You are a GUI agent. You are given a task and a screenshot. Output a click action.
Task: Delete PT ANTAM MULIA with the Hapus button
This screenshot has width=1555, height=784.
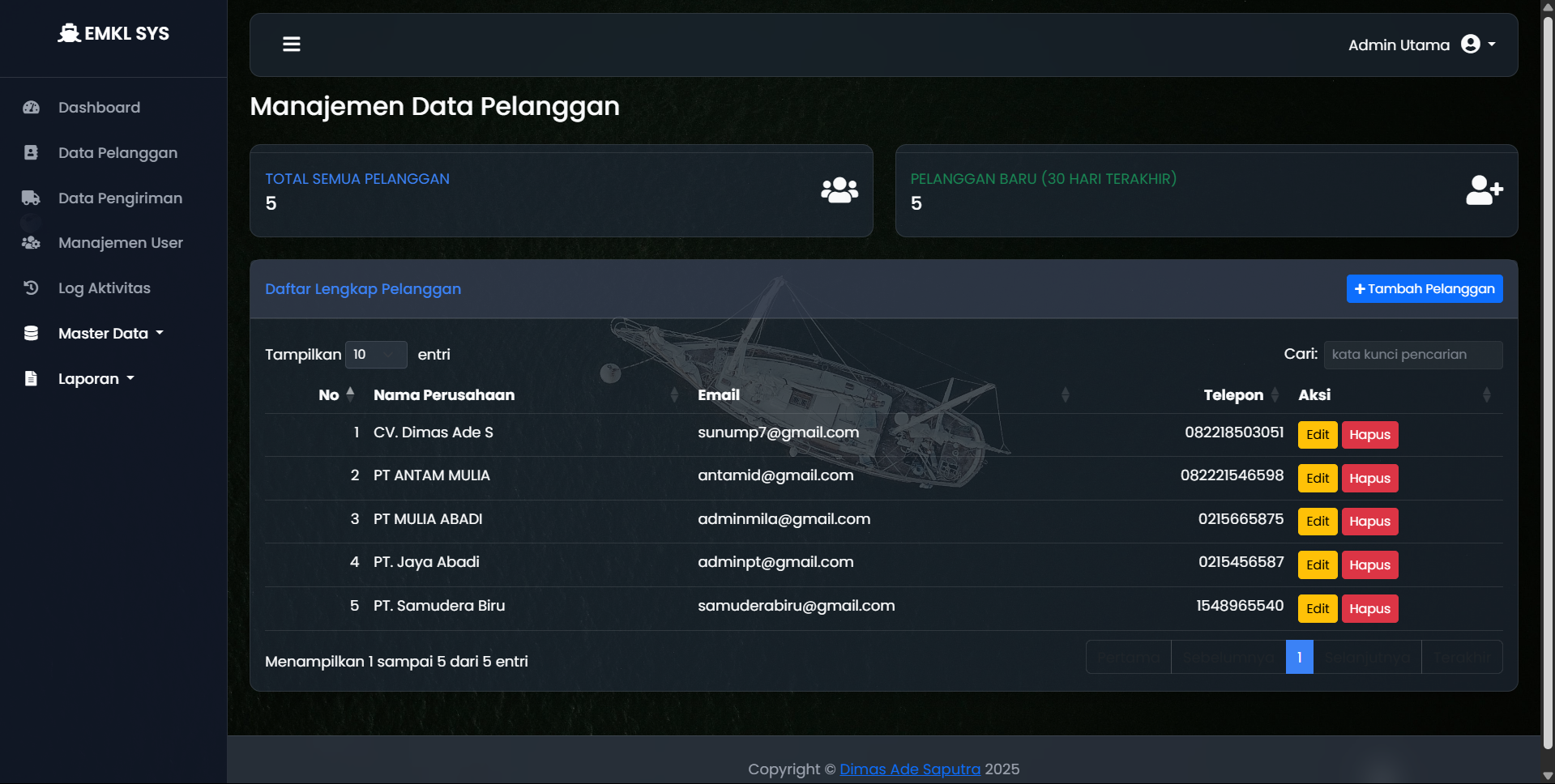click(1369, 479)
